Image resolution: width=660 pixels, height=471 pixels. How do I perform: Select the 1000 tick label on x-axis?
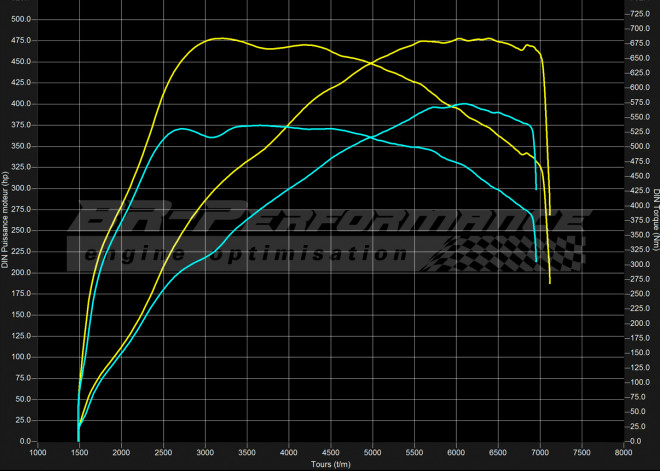pos(37,453)
